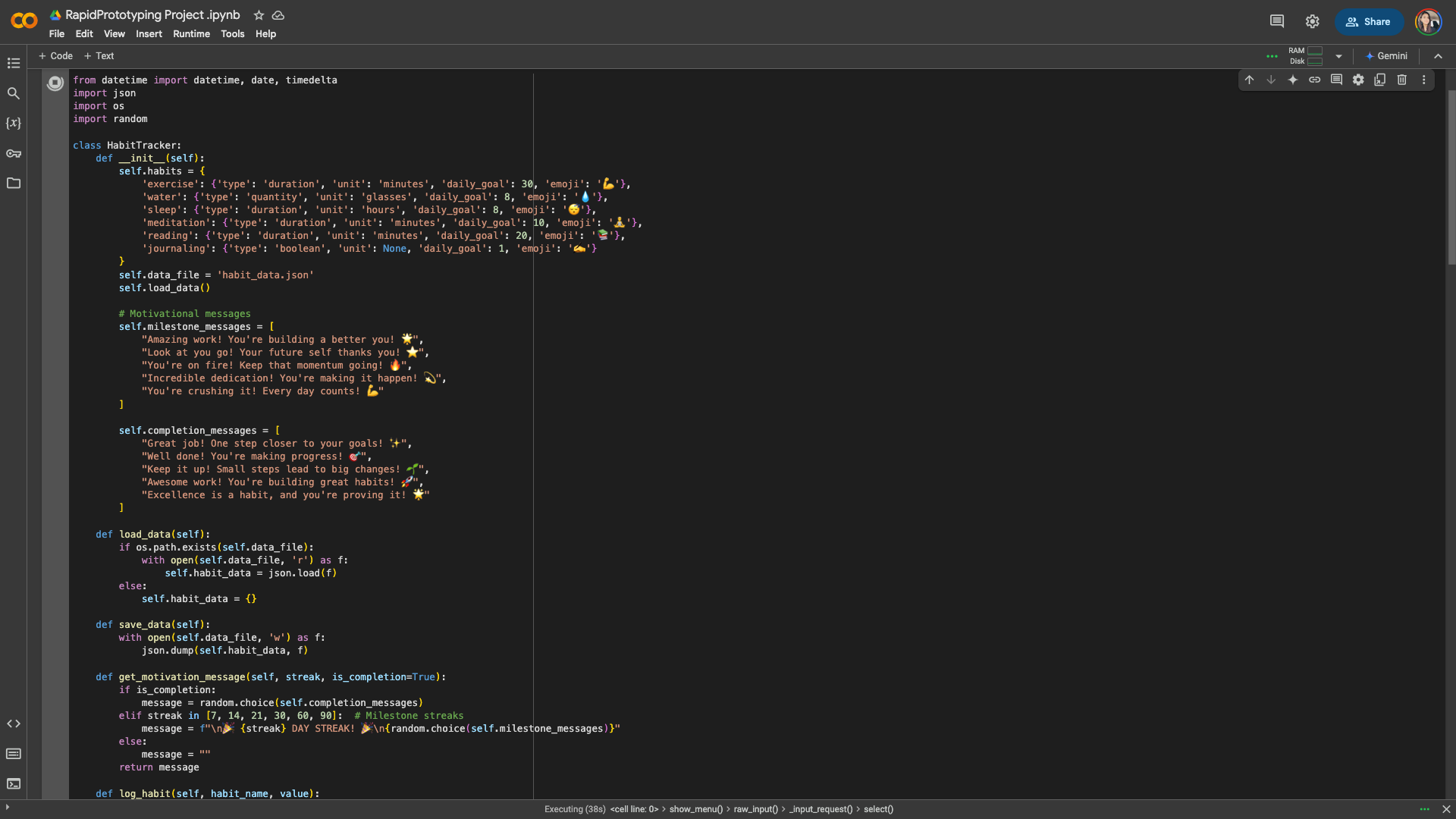Open Find and replace sidebar
Viewport: 1456px width, 819px height.
14,93
